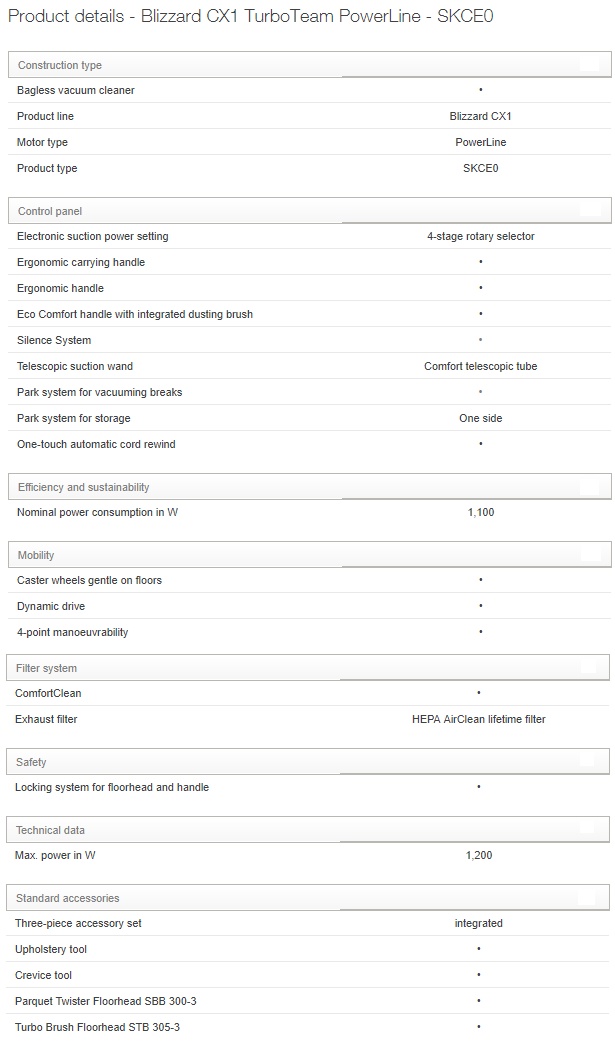This screenshot has width=615, height=1051.
Task: Click the white square in Construction type header
Action: click(589, 65)
